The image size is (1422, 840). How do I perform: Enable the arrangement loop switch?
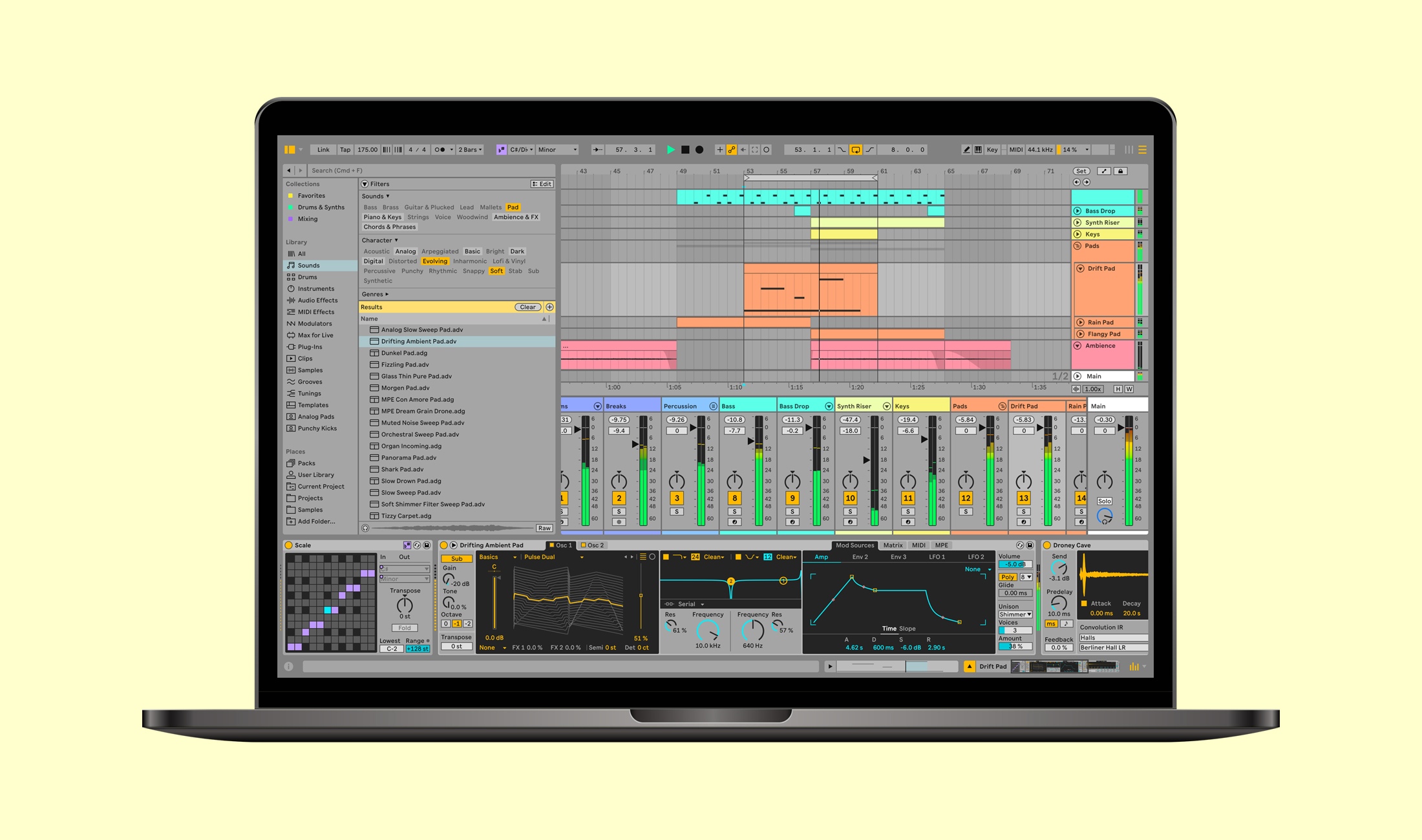856,149
